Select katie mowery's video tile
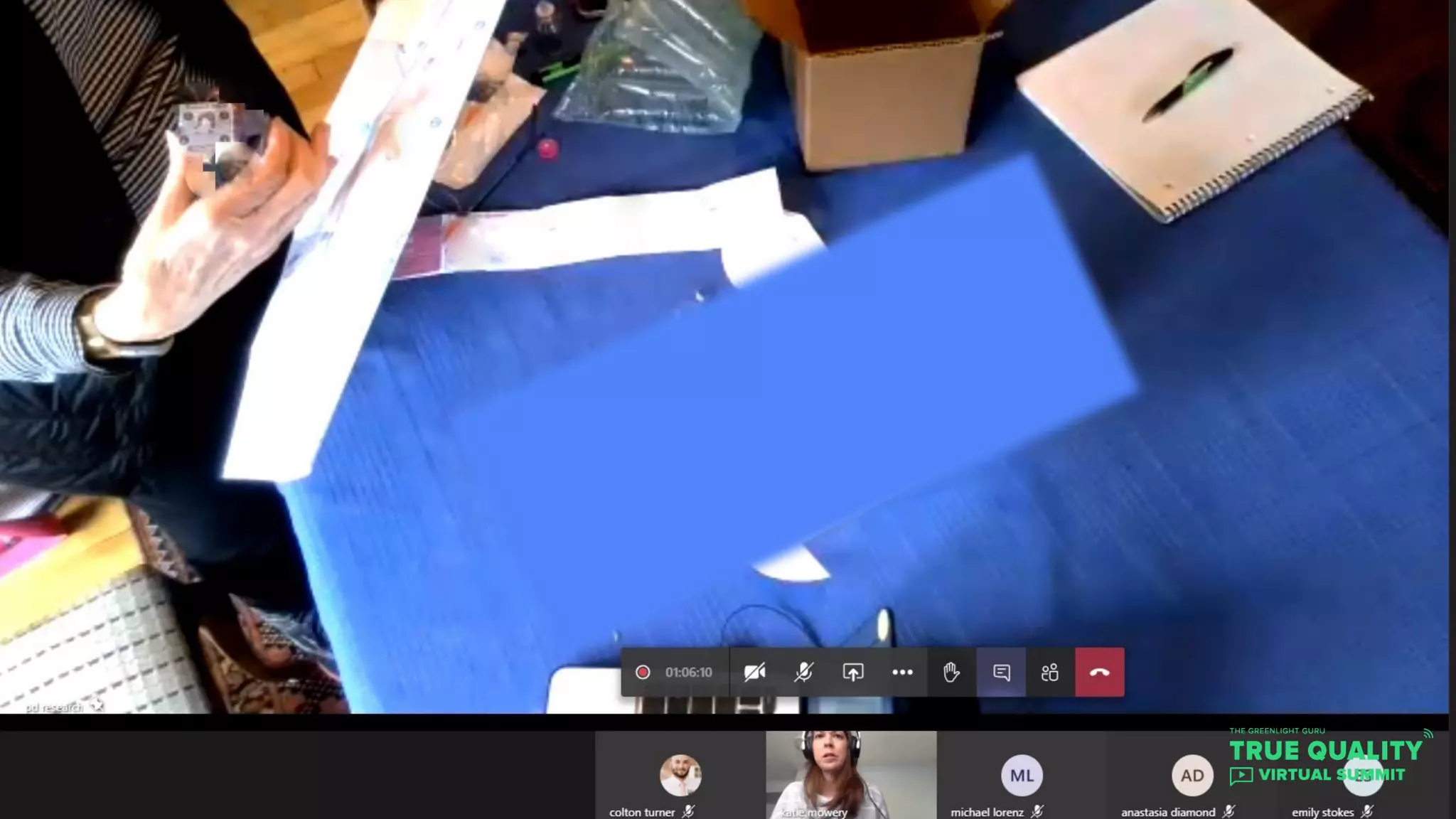 [850, 773]
